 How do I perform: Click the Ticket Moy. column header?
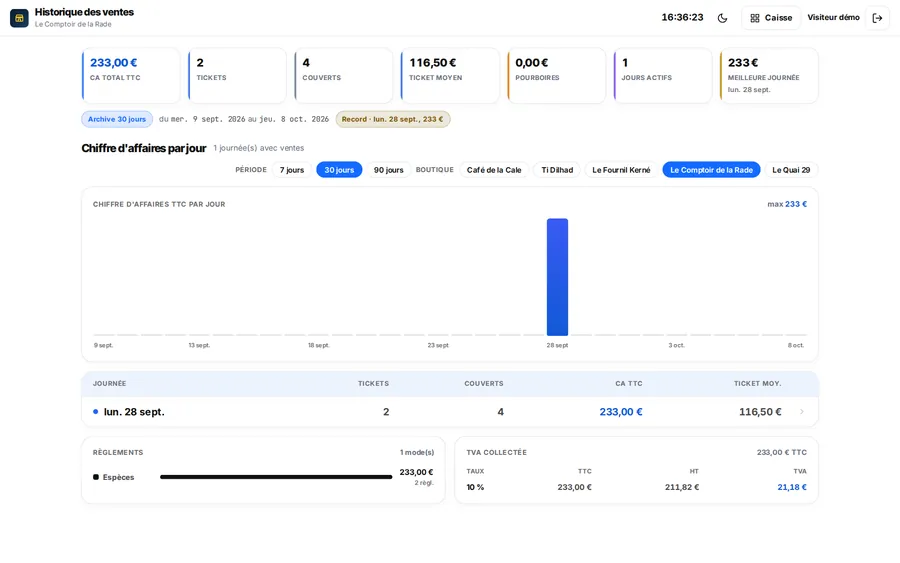point(757,383)
